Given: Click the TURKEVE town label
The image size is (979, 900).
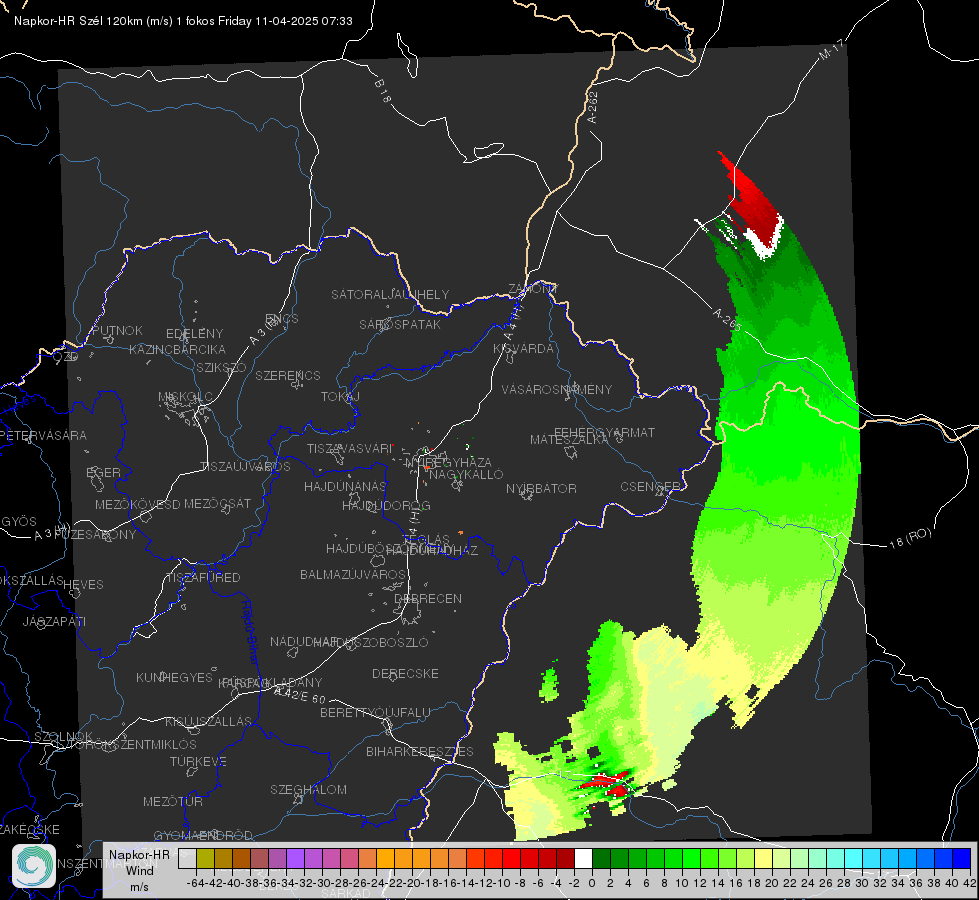Looking at the screenshot, I should click(198, 762).
